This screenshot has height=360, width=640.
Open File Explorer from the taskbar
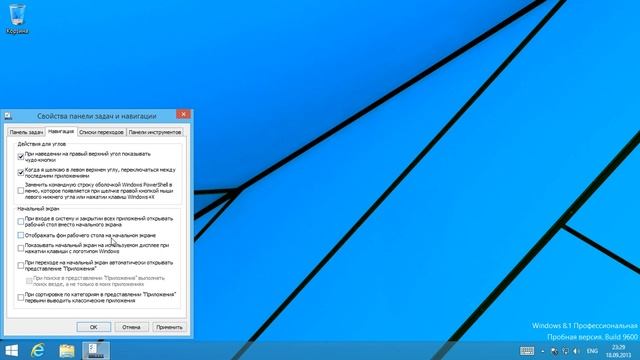(x=67, y=351)
